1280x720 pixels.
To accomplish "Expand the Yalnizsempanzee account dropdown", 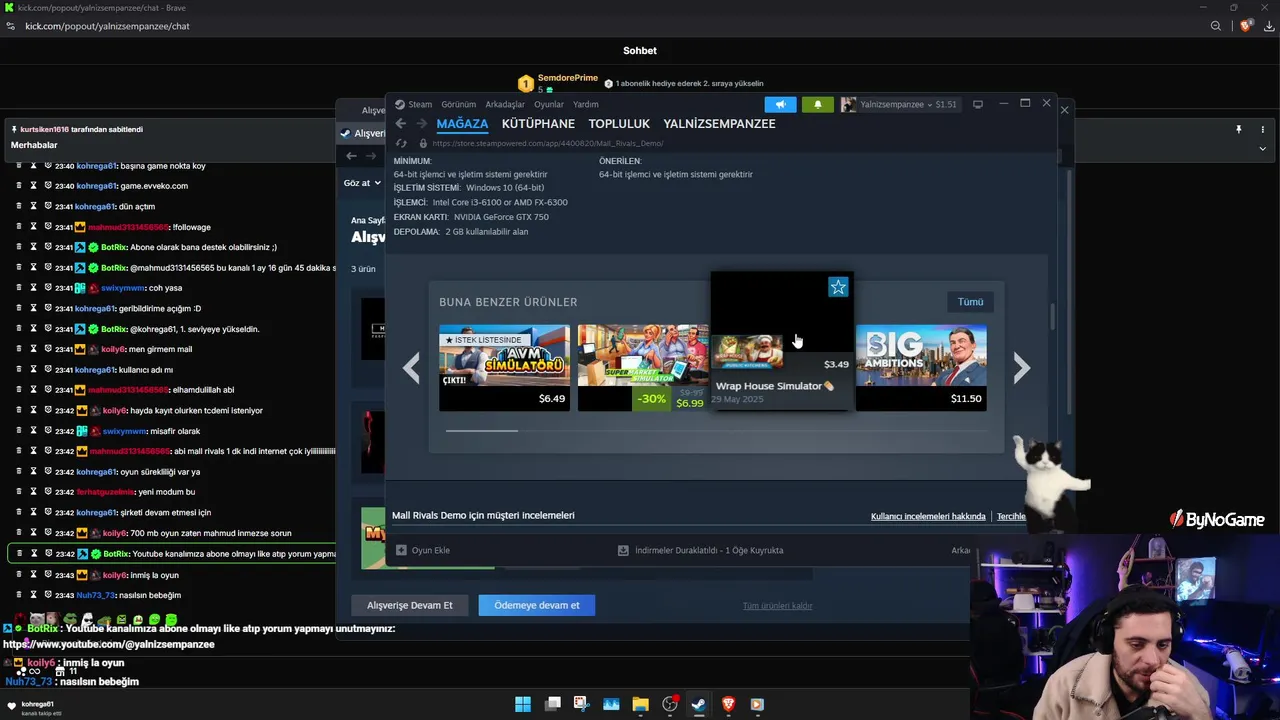I will tap(898, 104).
